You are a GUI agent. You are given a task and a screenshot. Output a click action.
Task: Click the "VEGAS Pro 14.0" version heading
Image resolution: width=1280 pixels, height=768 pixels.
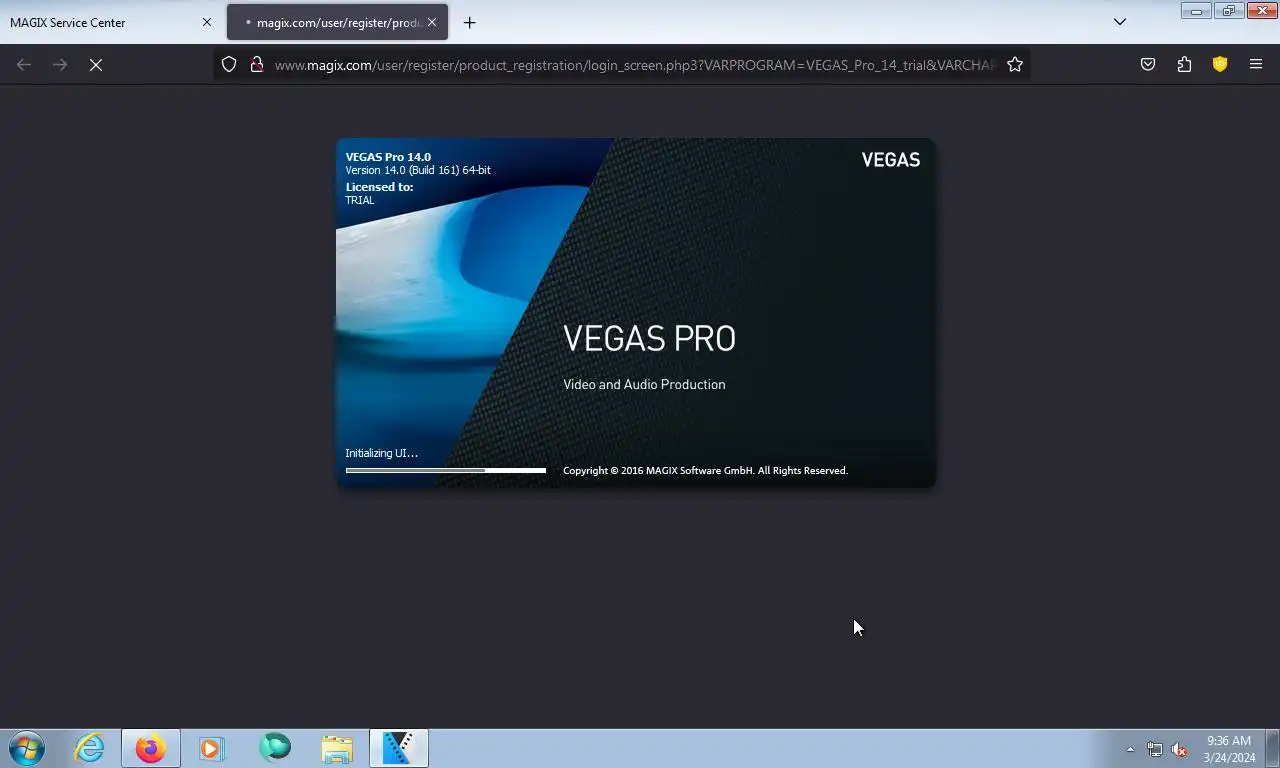tap(388, 157)
